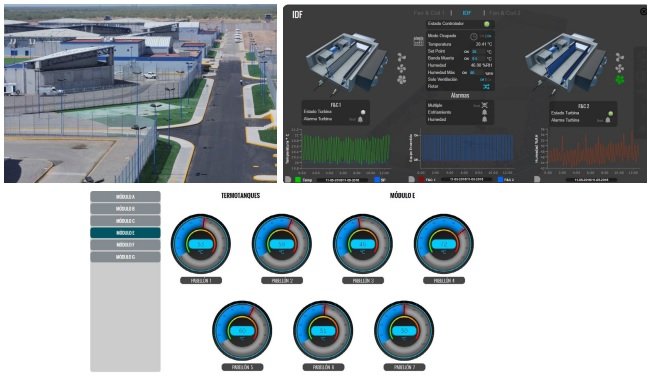Select MÓDULO A in the module list
Image resolution: width=653 pixels, height=392 pixels.
pyautogui.click(x=125, y=197)
